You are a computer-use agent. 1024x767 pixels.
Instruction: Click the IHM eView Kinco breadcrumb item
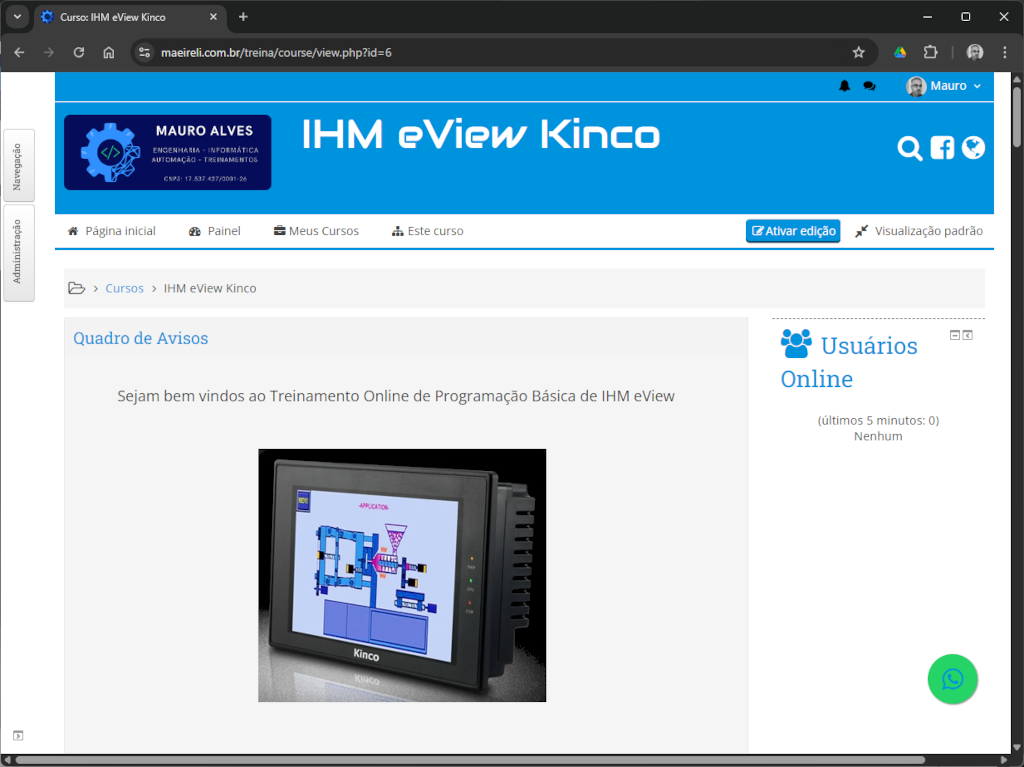(210, 288)
